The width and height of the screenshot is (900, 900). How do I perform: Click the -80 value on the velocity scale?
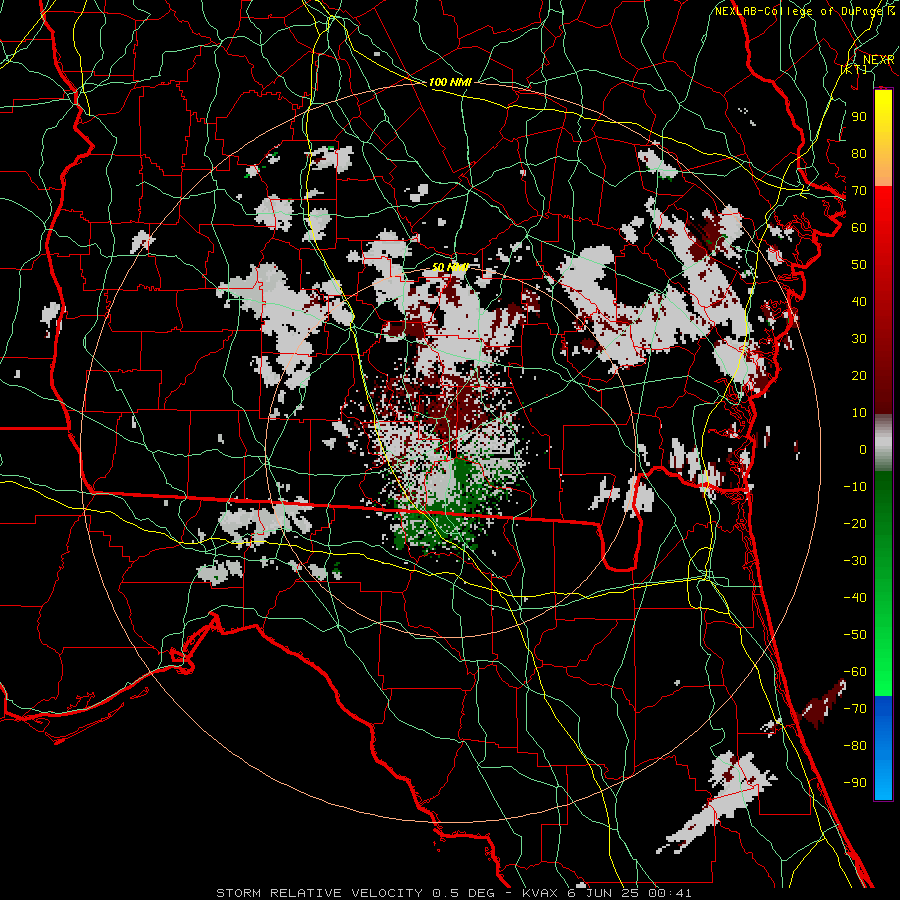point(855,746)
